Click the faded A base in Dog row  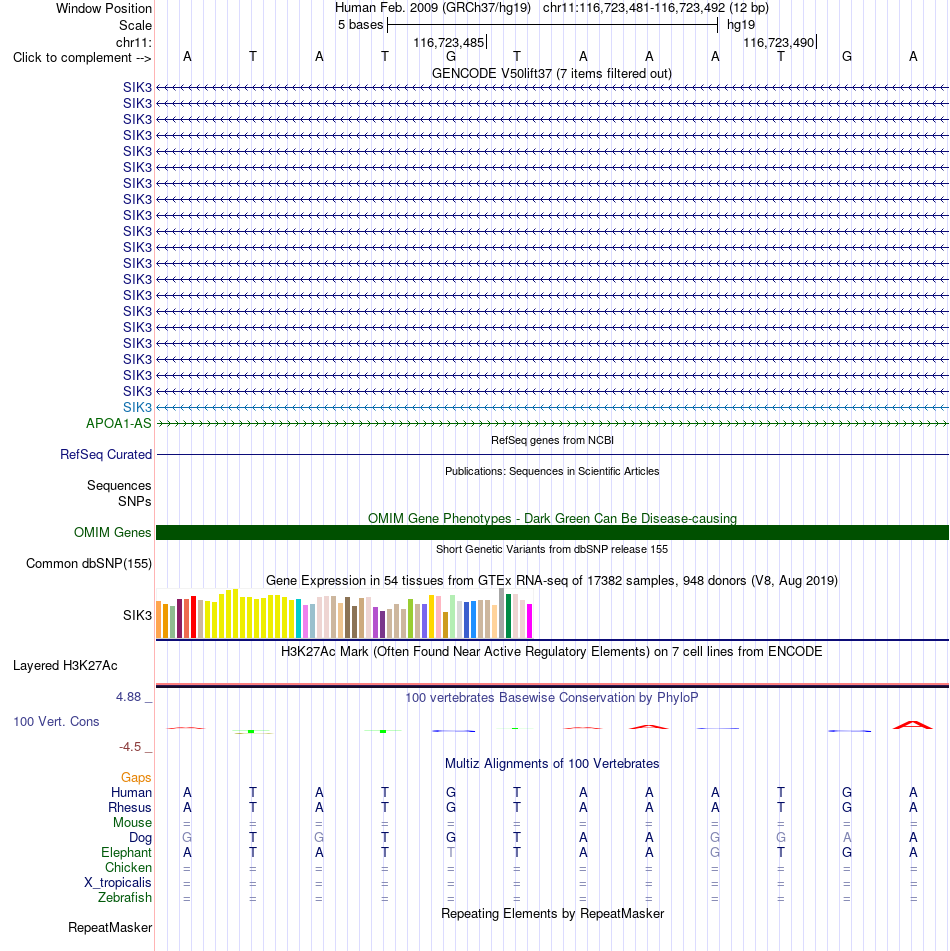[x=847, y=838]
